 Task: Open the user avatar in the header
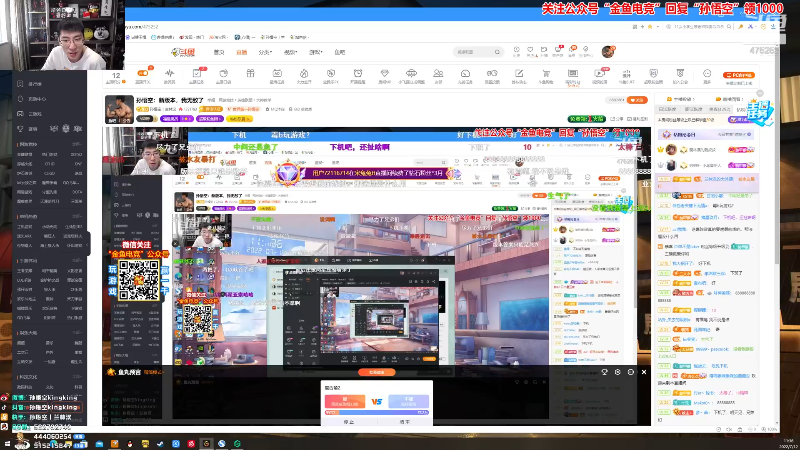[608, 51]
